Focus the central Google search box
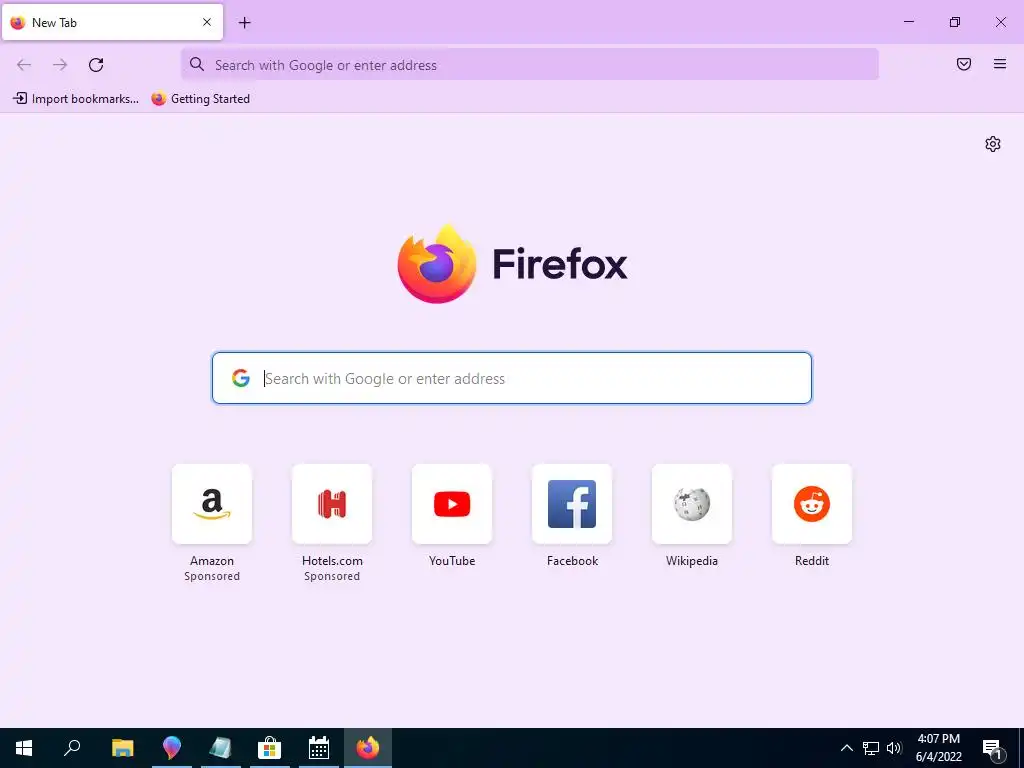Screen dimensions: 1024x768 click(512, 378)
